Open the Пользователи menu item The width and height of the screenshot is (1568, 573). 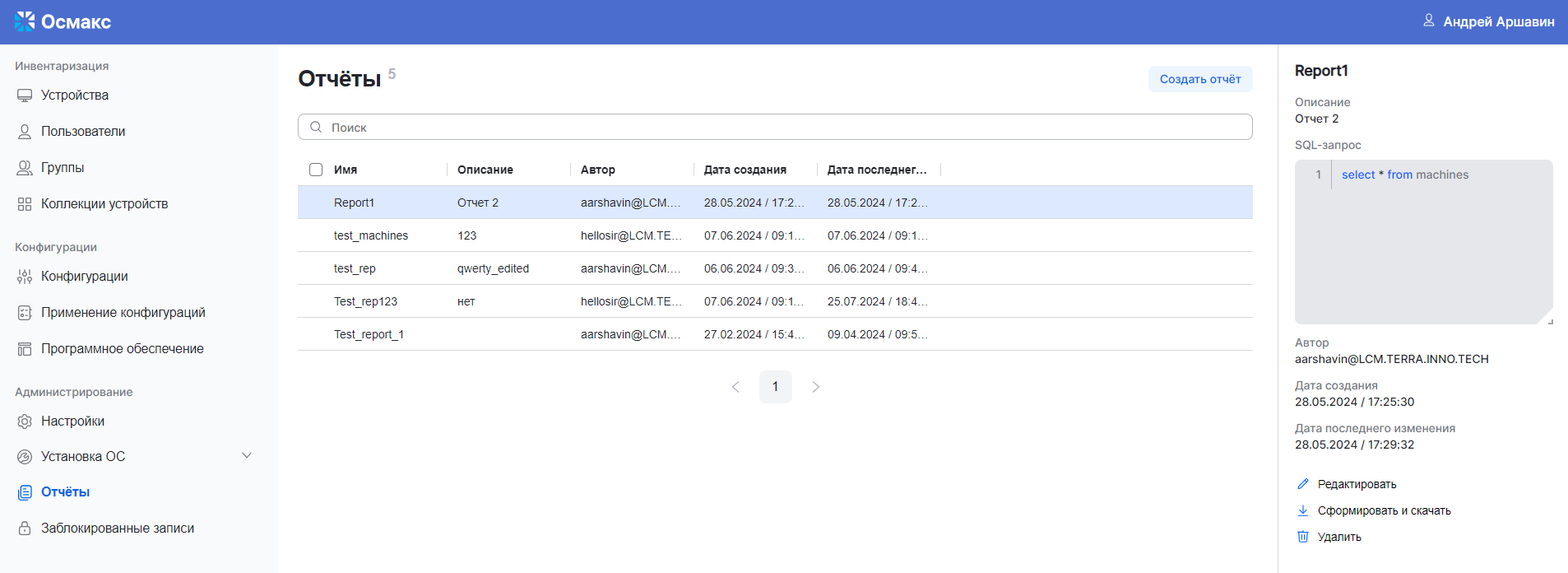83,132
